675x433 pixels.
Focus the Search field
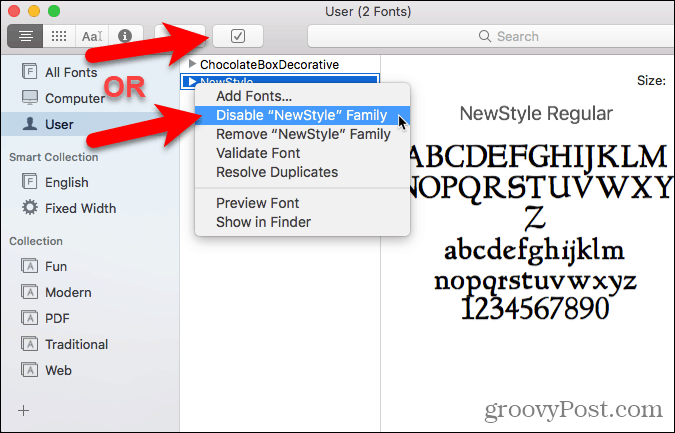point(491,36)
